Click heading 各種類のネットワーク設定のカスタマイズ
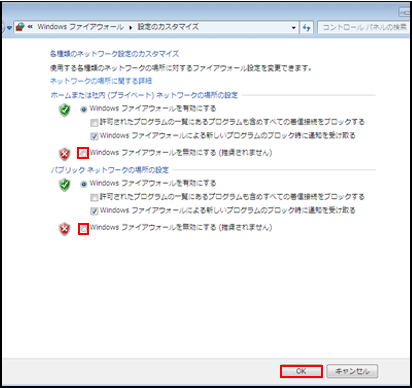Viewport: 412px width, 388px height. (114, 54)
